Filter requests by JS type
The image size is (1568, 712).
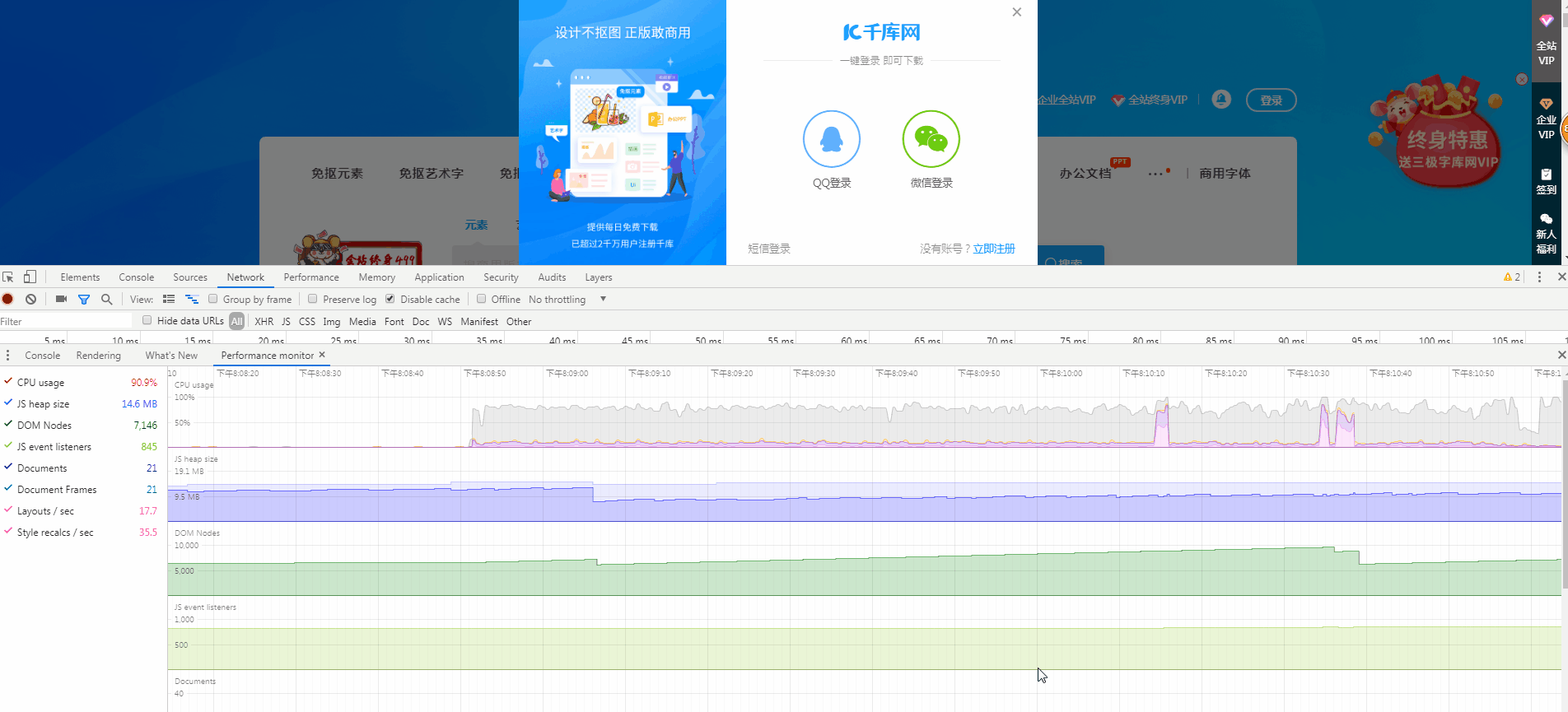click(286, 322)
